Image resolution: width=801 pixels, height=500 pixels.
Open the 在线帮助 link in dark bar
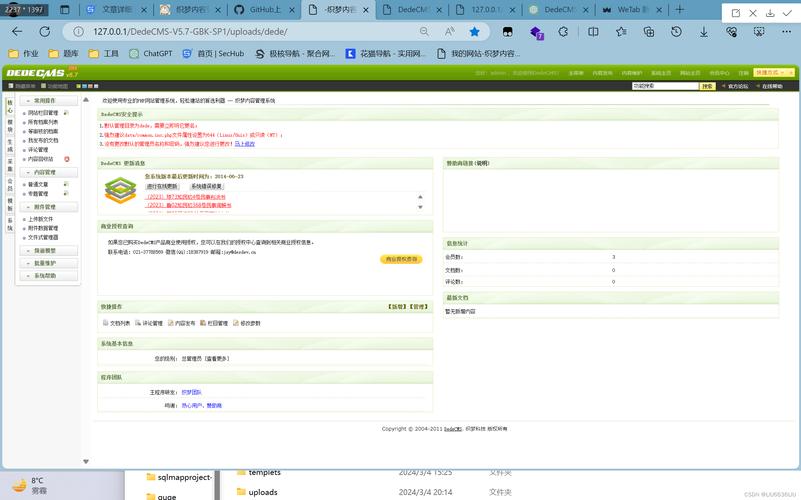(769, 86)
